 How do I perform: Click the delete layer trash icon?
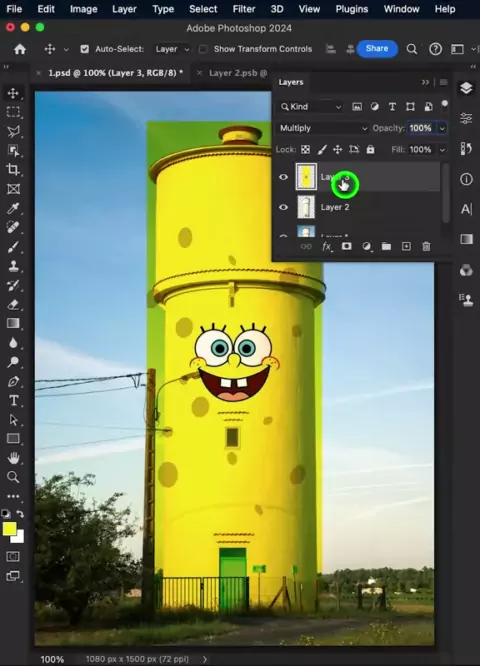426,246
